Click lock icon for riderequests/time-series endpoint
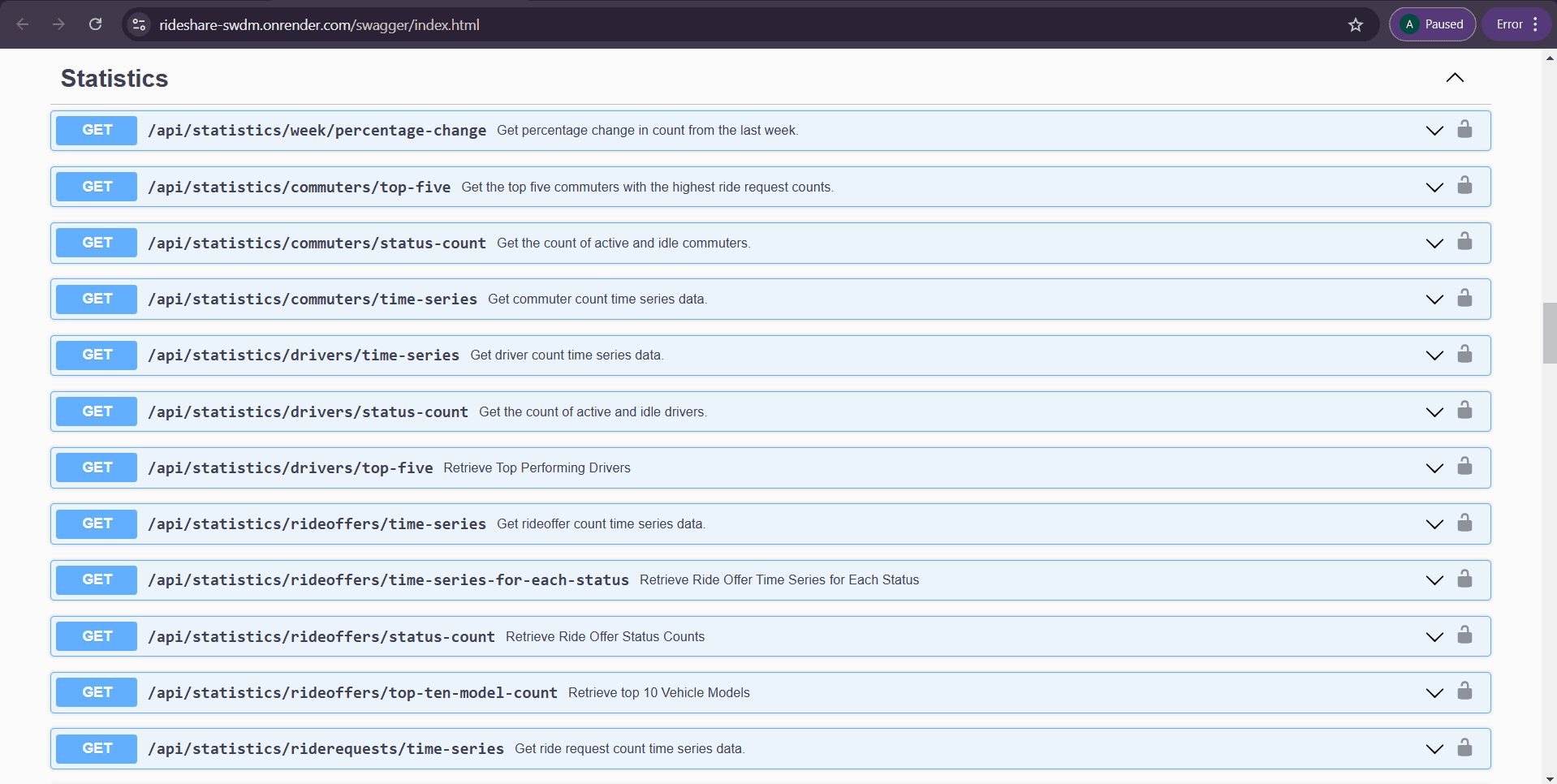This screenshot has height=784, width=1557. coord(1464,747)
